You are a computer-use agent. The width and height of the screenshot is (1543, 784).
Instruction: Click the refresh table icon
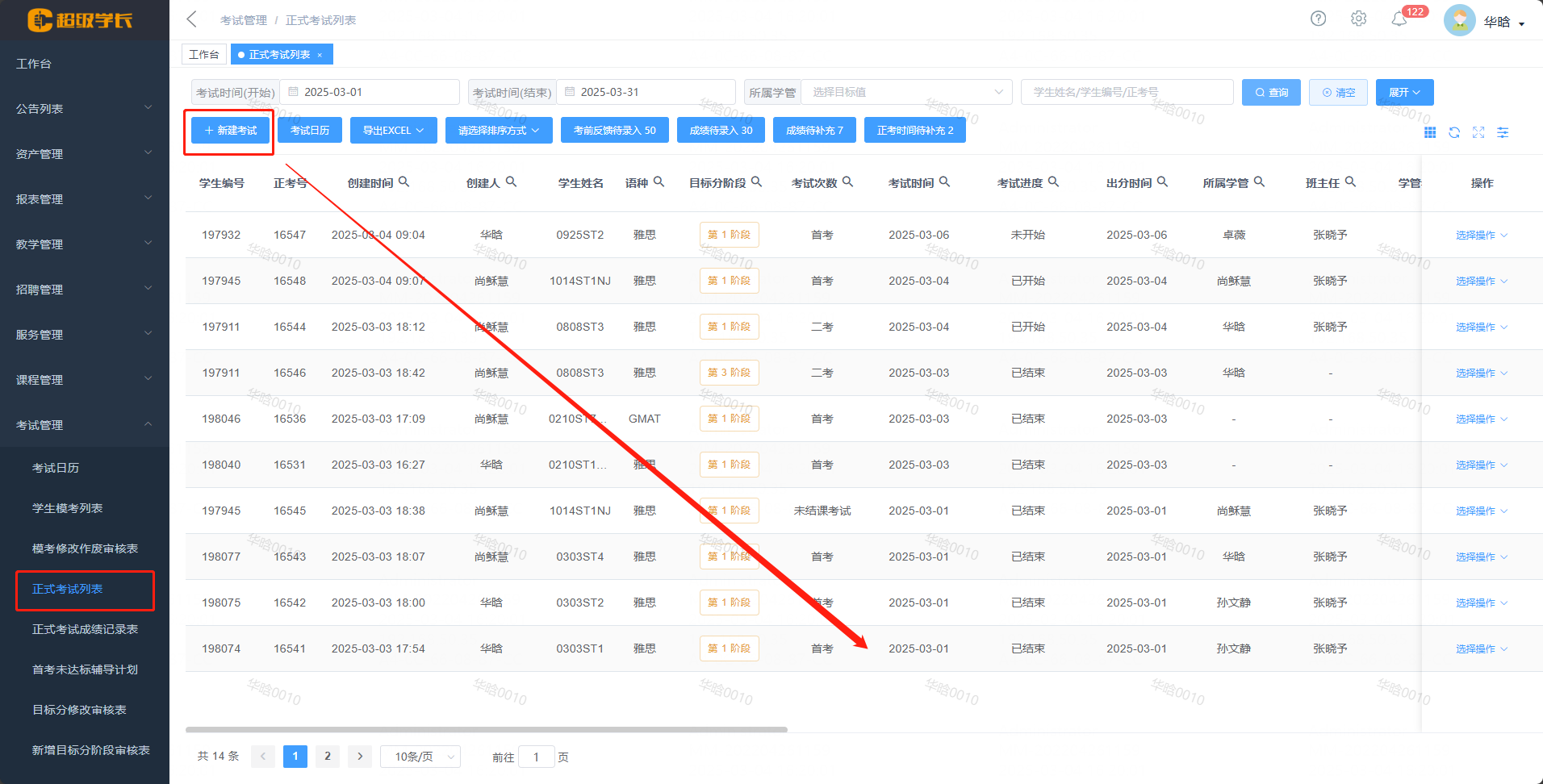[x=1454, y=132]
